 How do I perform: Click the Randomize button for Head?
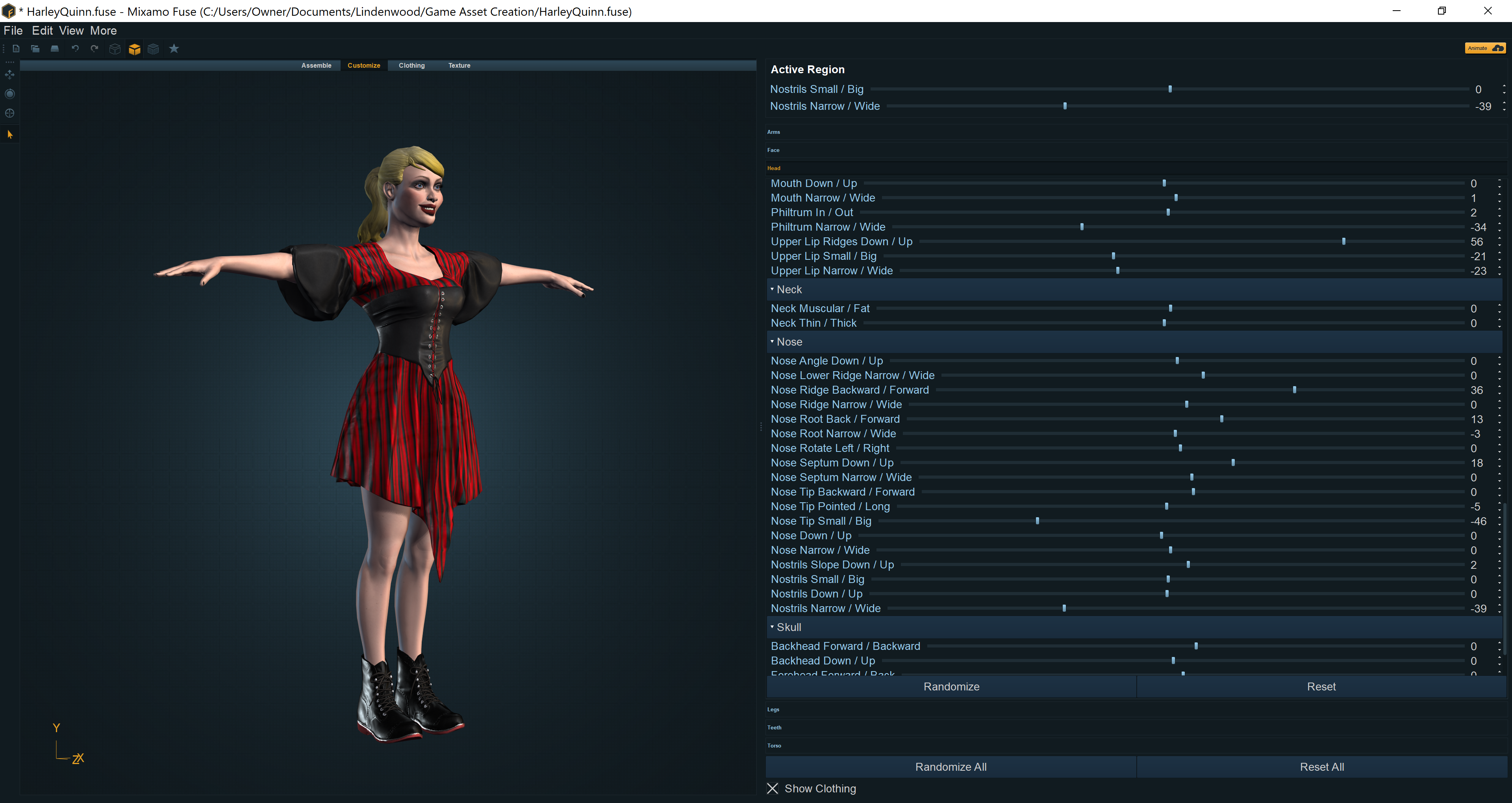951,687
